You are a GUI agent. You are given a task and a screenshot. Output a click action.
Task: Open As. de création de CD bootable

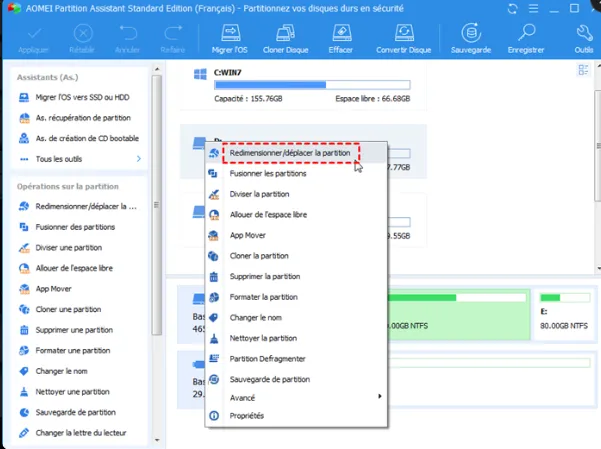pyautogui.click(x=79, y=138)
